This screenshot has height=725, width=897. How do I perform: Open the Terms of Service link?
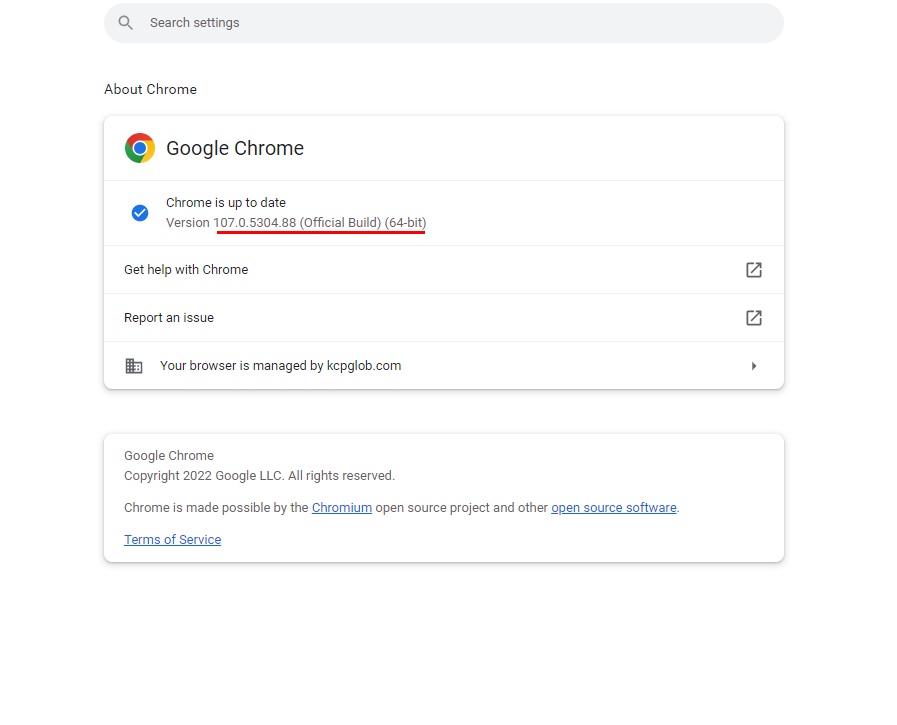coord(173,540)
